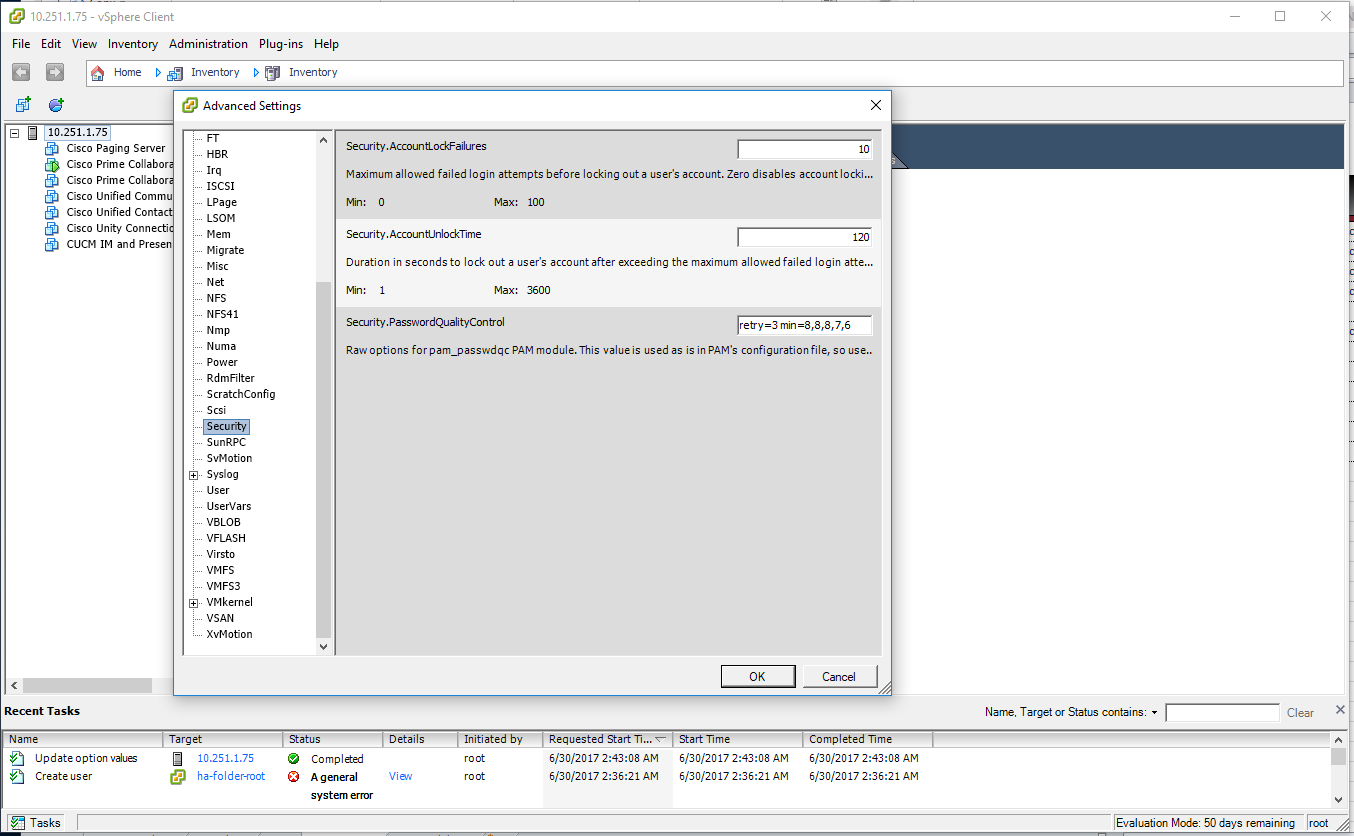The image size is (1354, 836).
Task: Click the back navigation arrow
Action: (20, 71)
